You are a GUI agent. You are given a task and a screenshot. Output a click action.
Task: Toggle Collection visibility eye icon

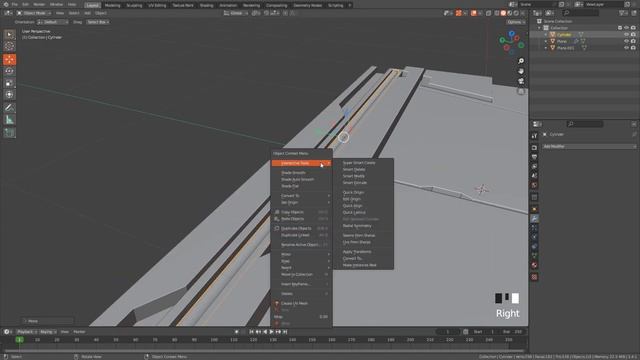[627, 28]
